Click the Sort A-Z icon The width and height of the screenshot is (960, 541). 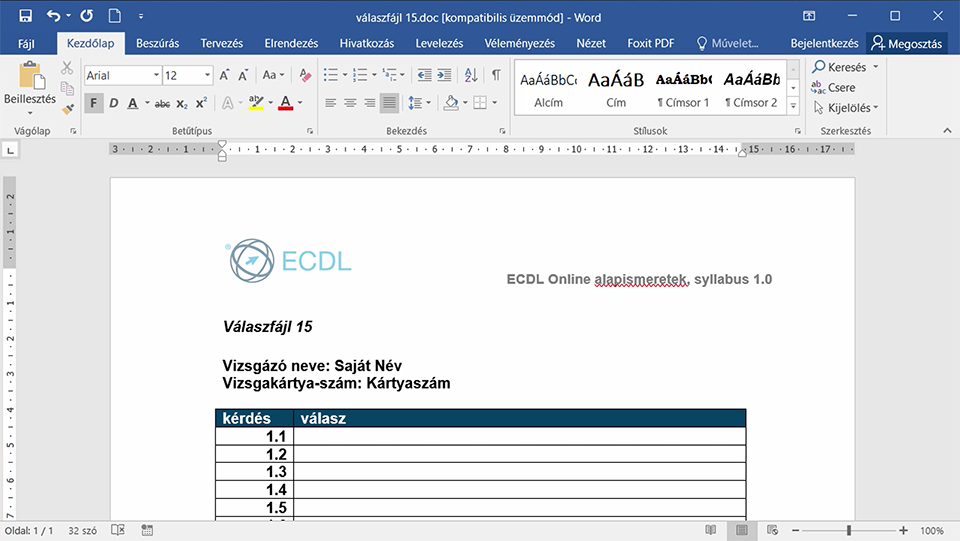click(471, 75)
